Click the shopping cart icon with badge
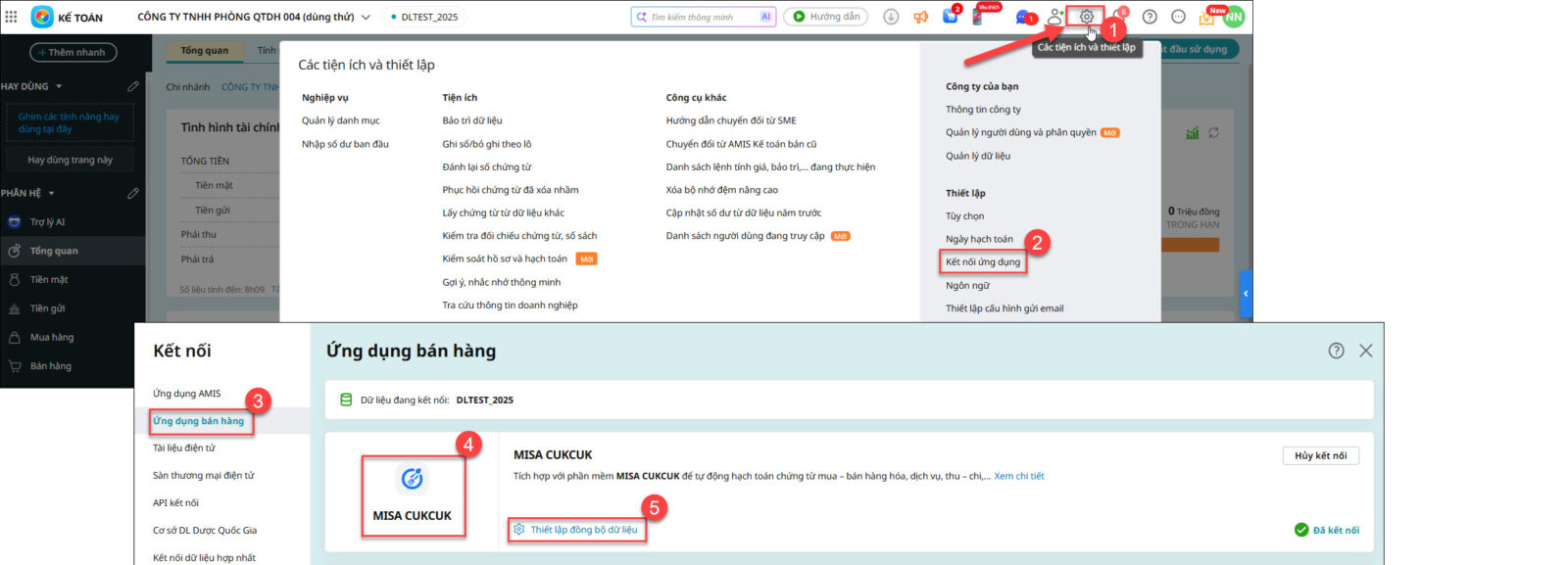 click(x=950, y=16)
